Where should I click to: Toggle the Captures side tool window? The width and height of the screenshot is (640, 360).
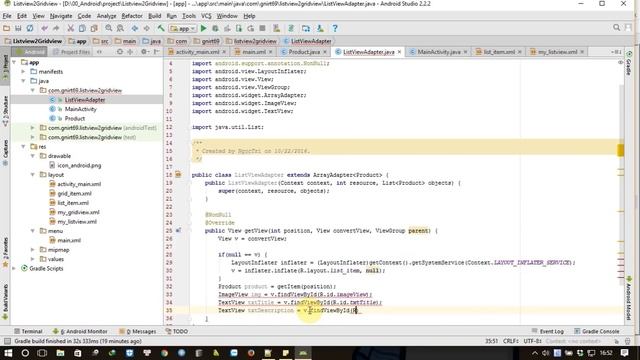click(x=5, y=152)
